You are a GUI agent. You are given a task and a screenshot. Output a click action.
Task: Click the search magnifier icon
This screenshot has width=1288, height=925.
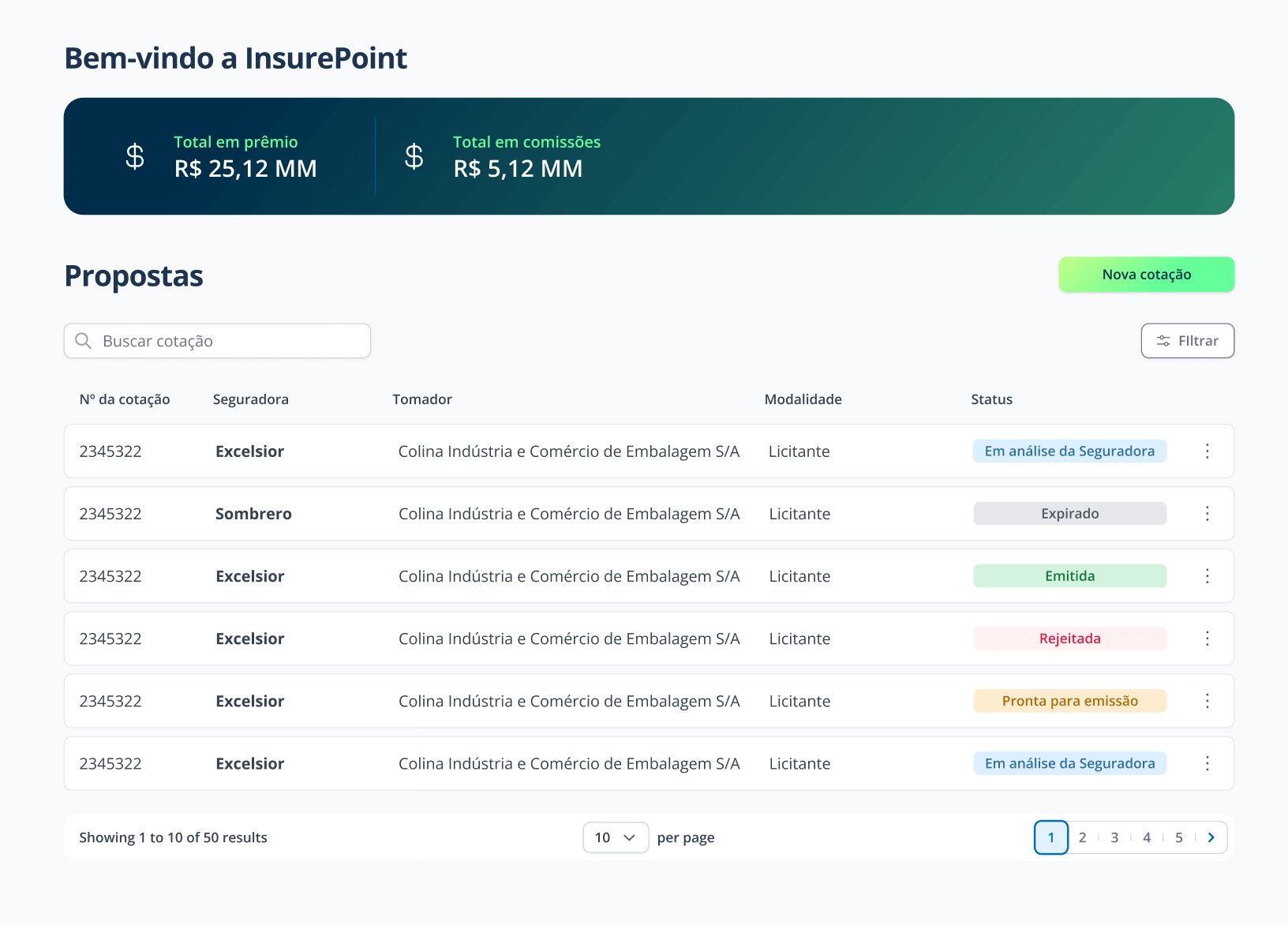(83, 341)
